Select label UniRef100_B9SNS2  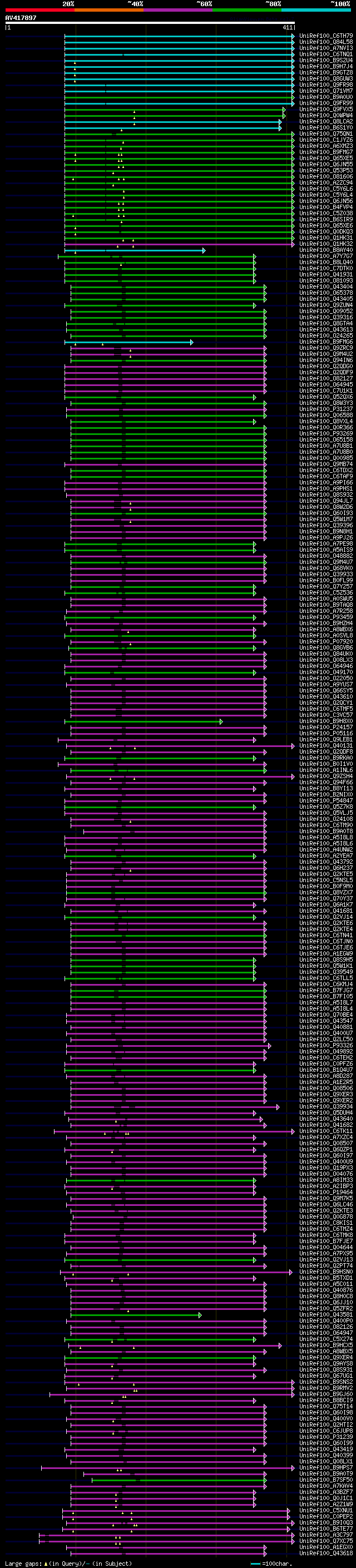tap(325, 1382)
